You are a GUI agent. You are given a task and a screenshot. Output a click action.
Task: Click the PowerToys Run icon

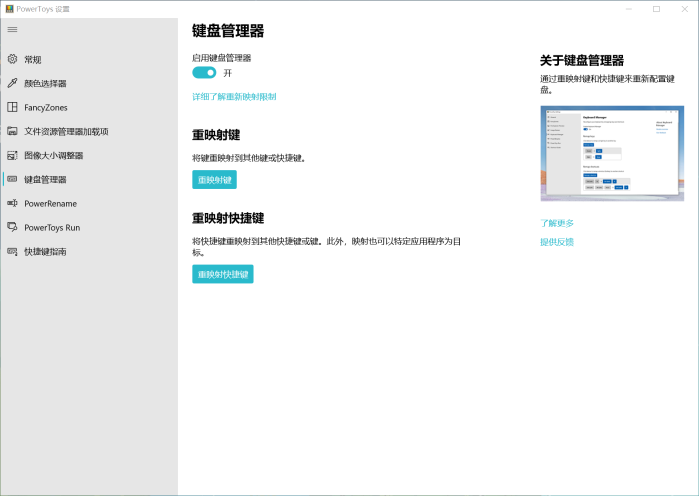tap(12, 227)
